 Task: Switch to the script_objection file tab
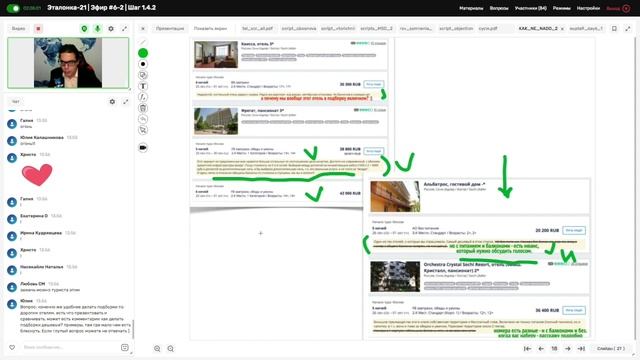click(x=456, y=29)
